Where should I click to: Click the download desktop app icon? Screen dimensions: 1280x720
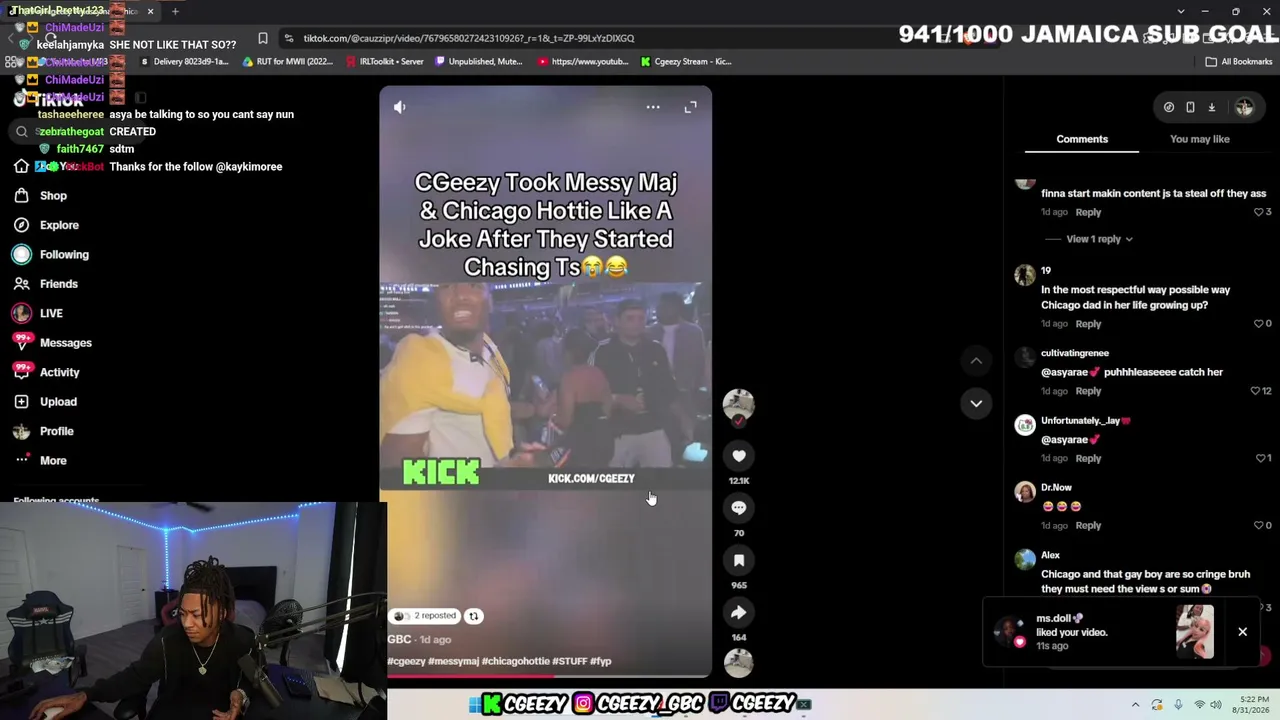point(1211,107)
